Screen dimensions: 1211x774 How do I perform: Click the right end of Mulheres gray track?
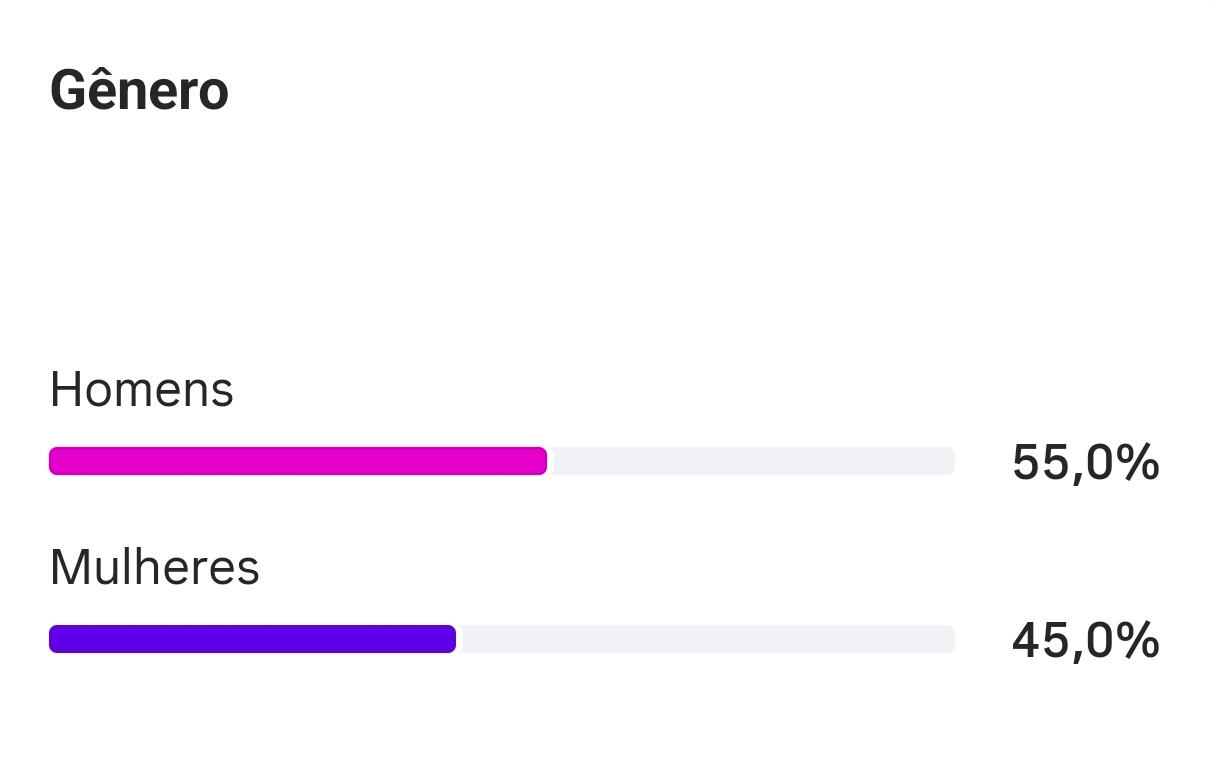tap(949, 639)
